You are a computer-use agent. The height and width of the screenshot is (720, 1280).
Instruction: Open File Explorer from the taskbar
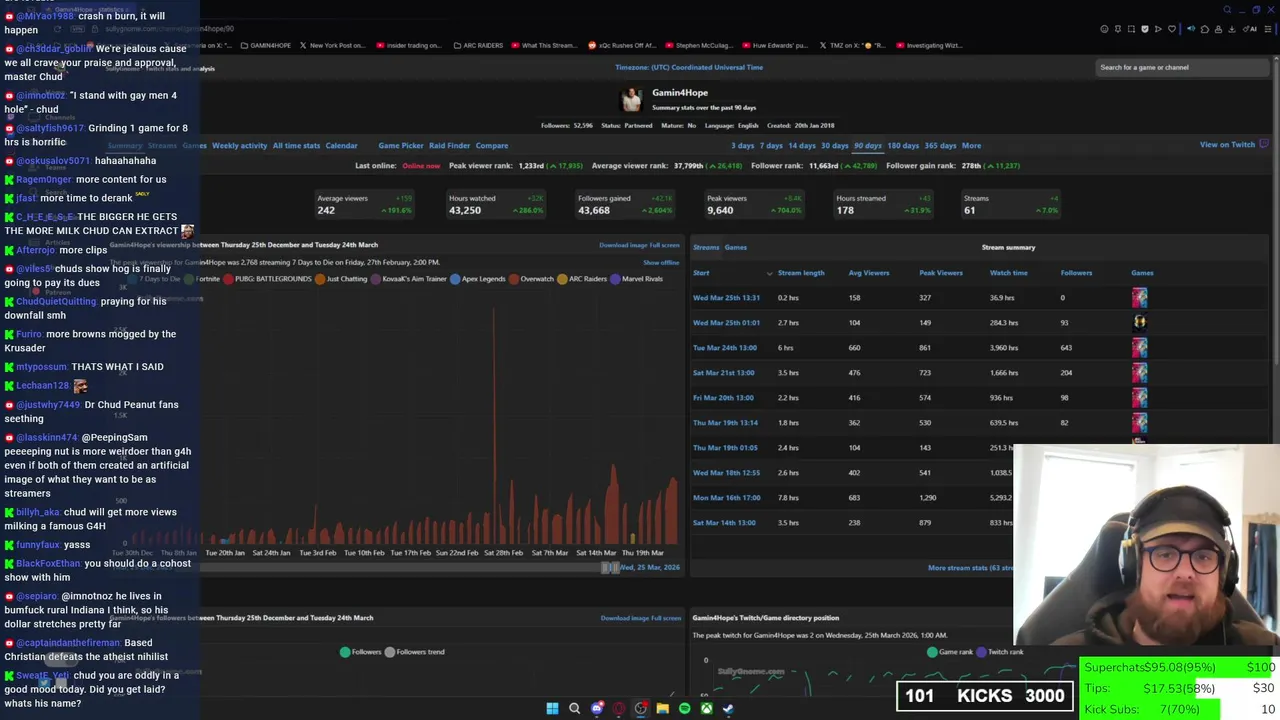tap(662, 708)
